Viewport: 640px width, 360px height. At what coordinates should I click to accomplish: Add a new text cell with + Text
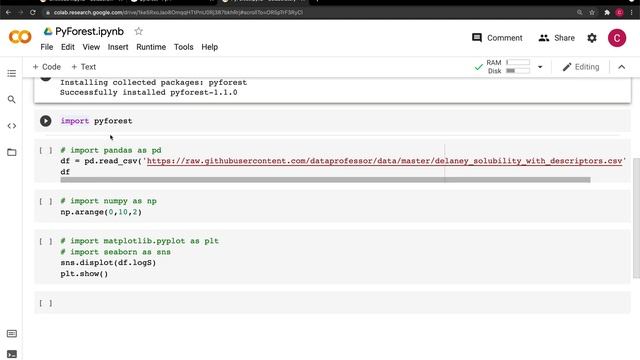click(84, 67)
